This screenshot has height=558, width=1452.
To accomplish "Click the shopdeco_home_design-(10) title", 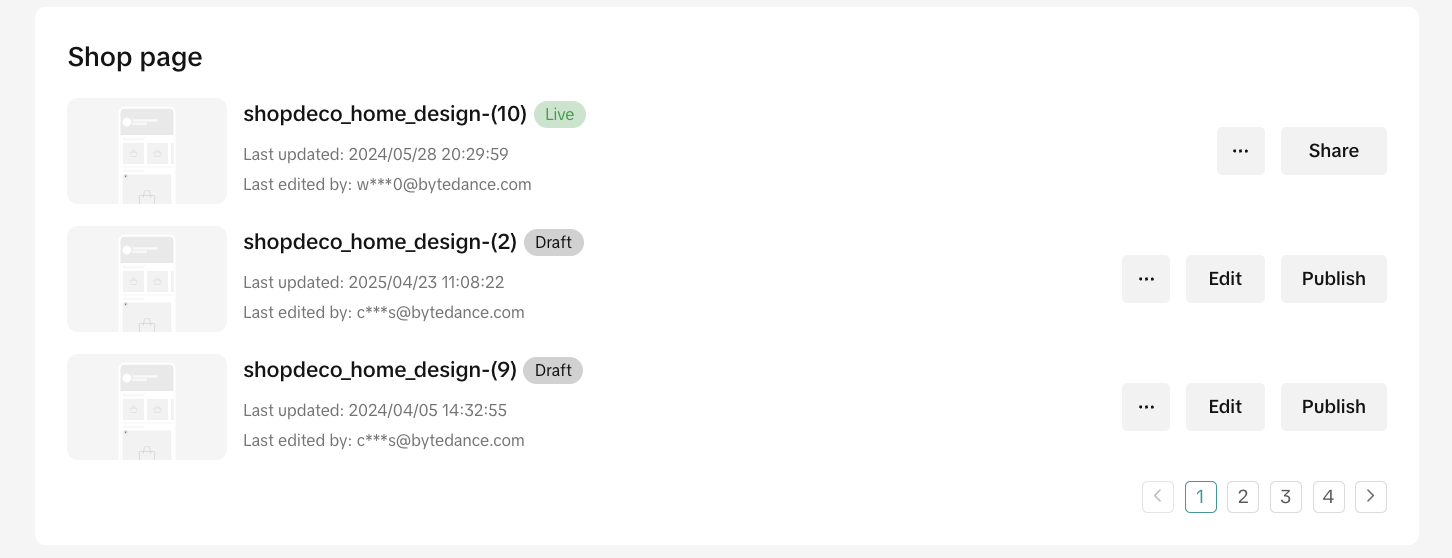I will click(385, 114).
